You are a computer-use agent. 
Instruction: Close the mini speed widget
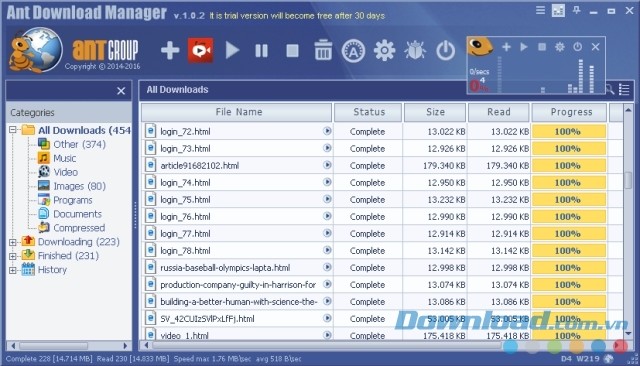click(596, 47)
